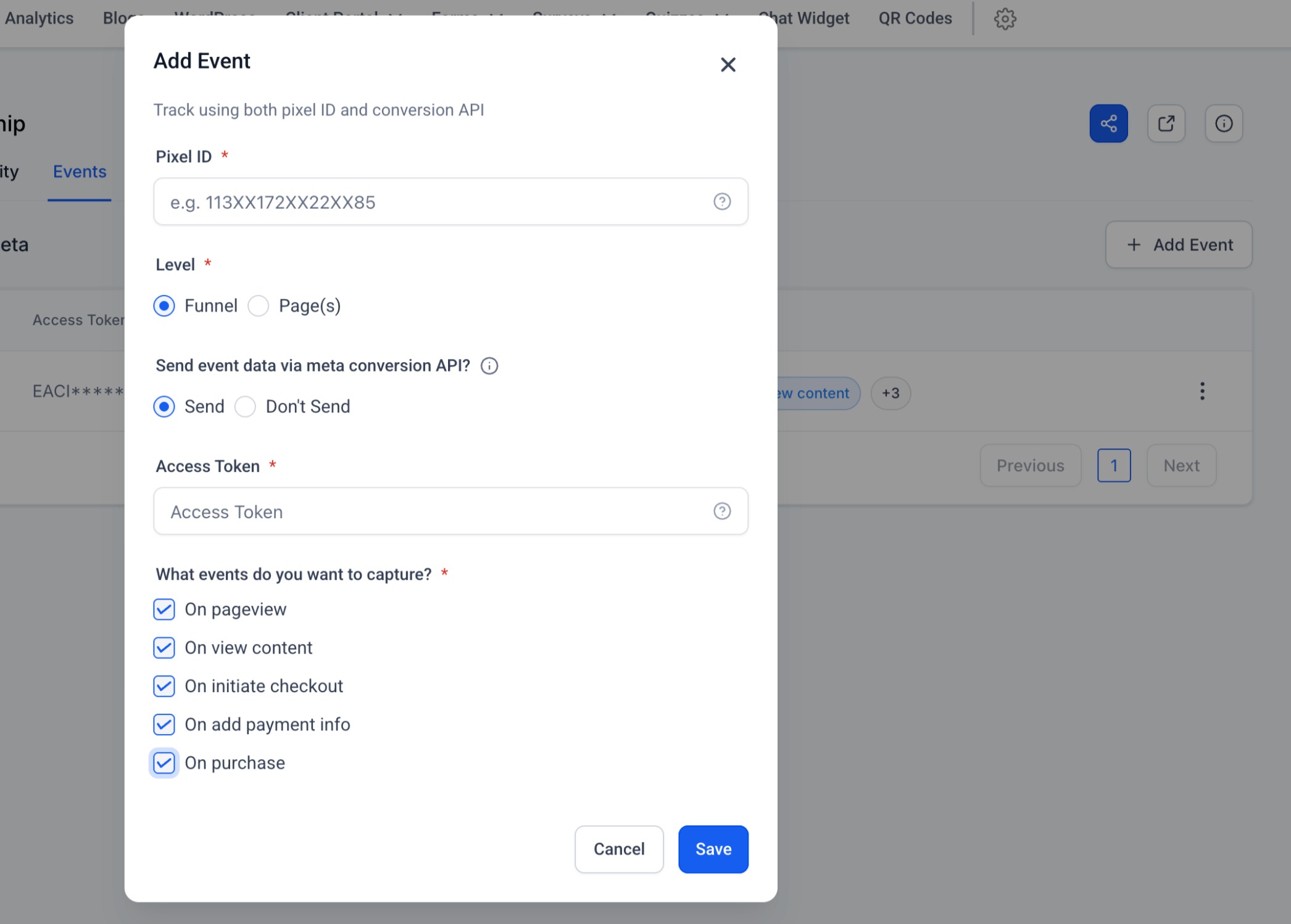Expand the +3 more events badge
This screenshot has width=1291, height=924.
point(890,393)
